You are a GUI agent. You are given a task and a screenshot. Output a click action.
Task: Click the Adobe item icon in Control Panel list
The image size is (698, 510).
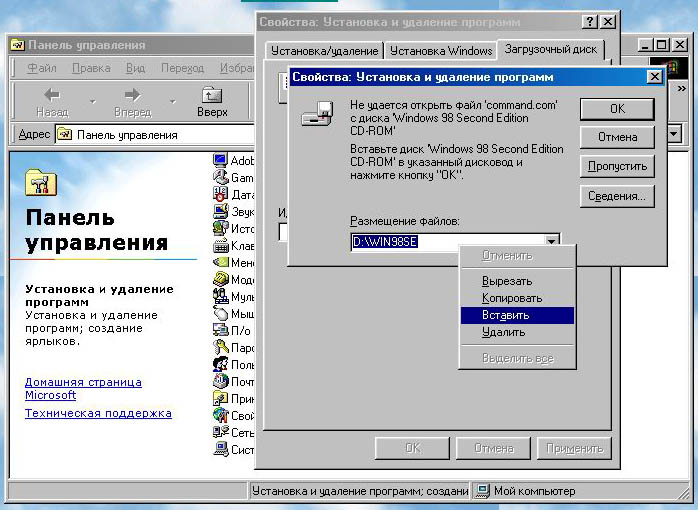(x=220, y=160)
